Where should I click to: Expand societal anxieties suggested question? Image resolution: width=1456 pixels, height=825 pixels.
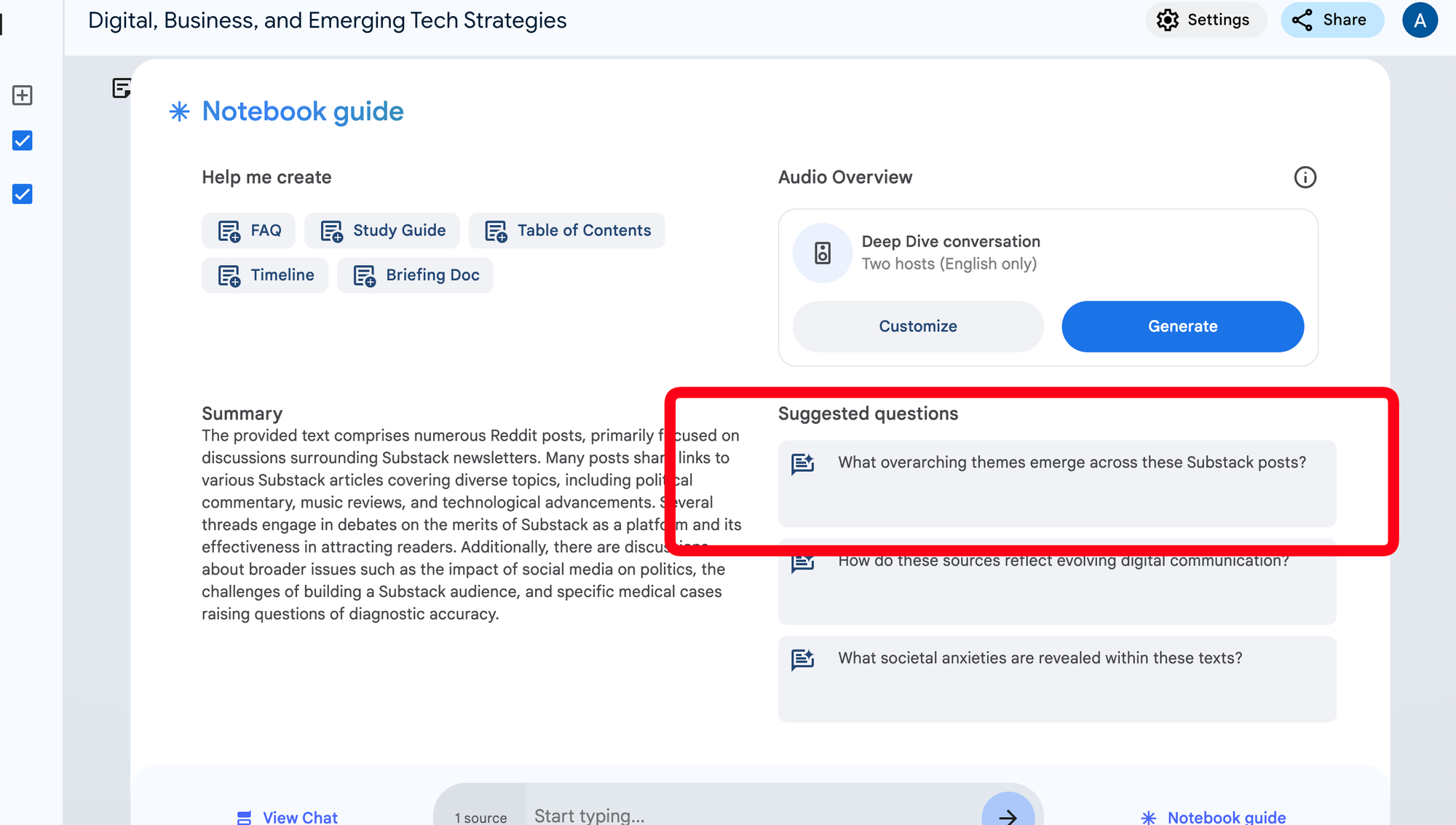click(1058, 657)
